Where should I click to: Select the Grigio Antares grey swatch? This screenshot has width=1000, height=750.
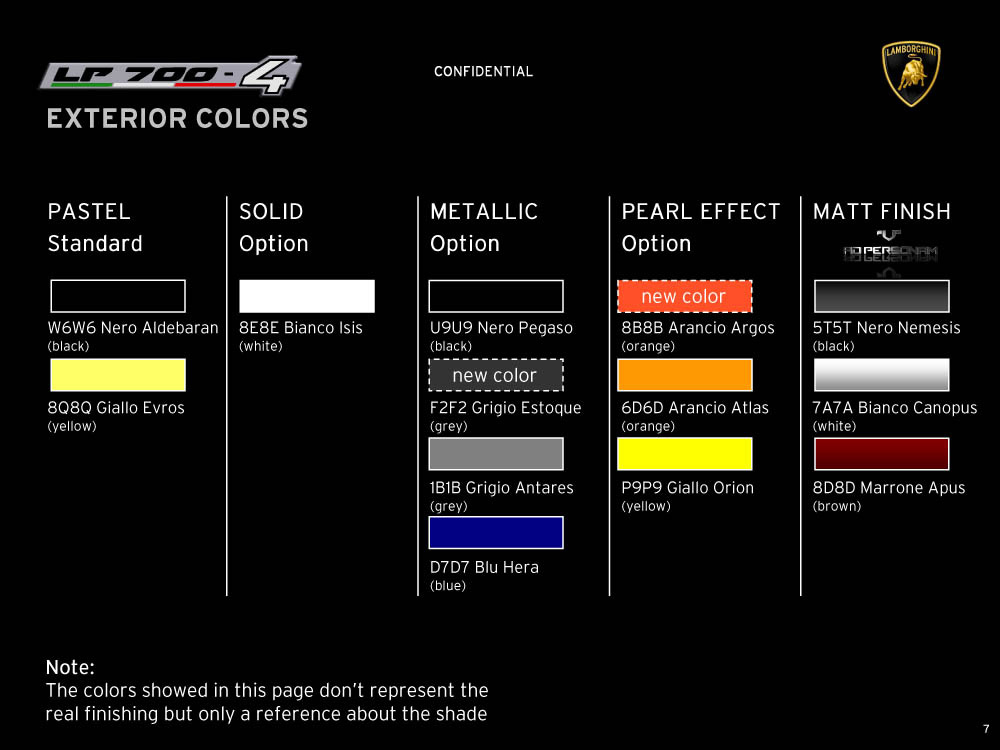[x=495, y=454]
